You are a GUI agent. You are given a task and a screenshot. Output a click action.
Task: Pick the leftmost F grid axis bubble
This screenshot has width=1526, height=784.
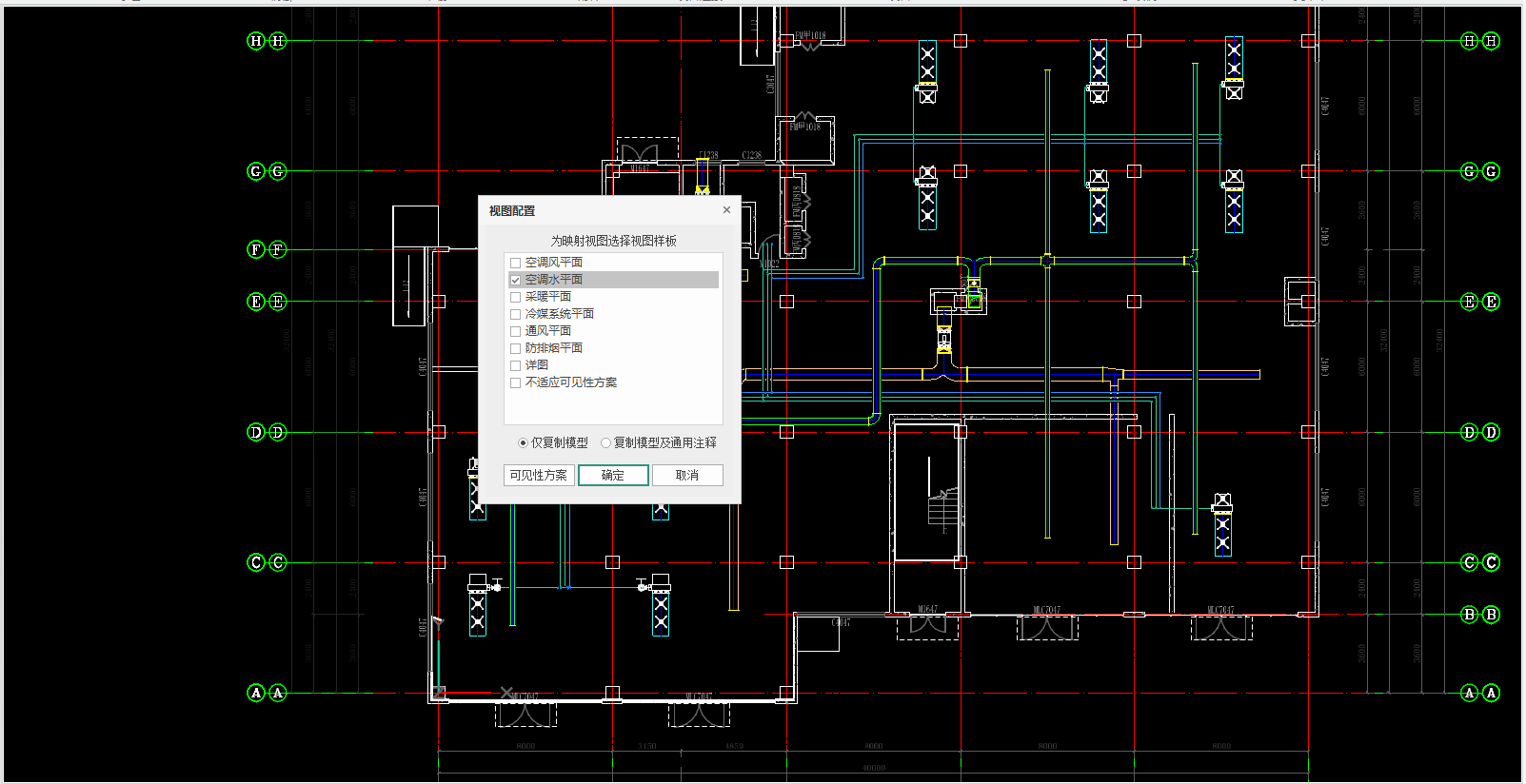coord(255,249)
